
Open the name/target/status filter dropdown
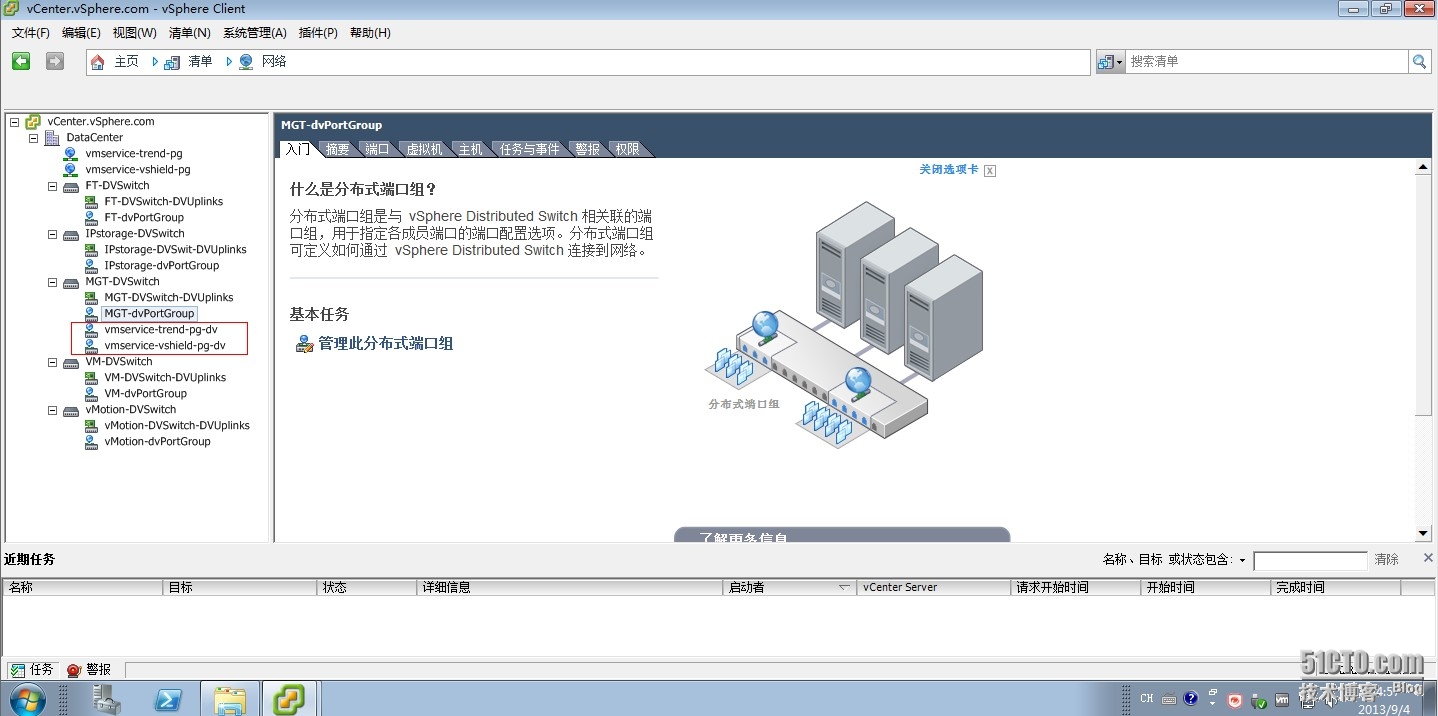coord(1242,560)
